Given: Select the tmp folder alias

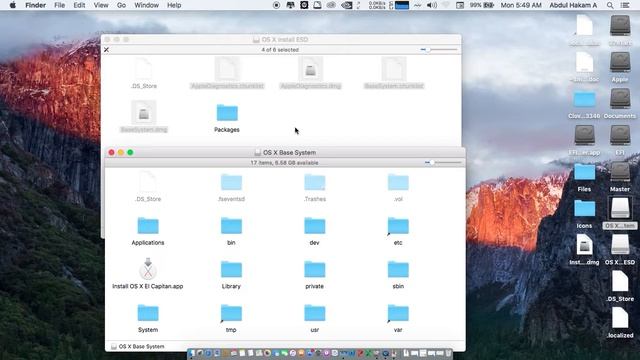Looking at the screenshot, I should coord(231,313).
